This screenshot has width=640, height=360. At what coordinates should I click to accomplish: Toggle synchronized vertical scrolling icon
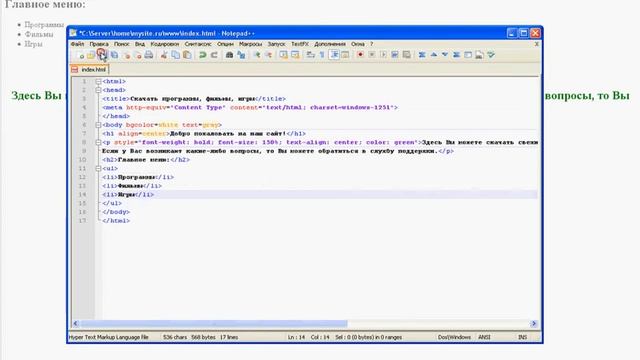click(x=284, y=55)
